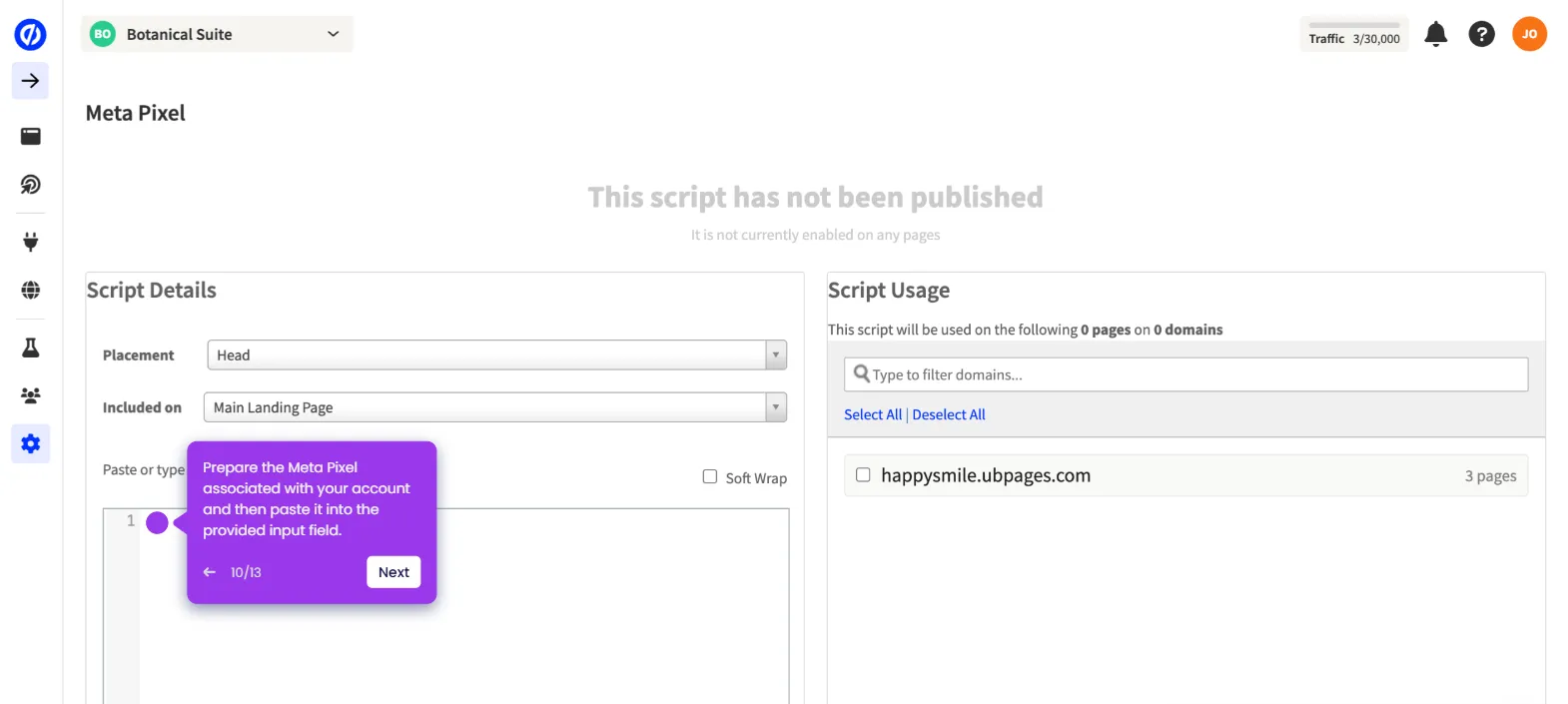Image resolution: width=1568 pixels, height=704 pixels.
Task: Click the 'Included on' label
Action: click(x=142, y=407)
